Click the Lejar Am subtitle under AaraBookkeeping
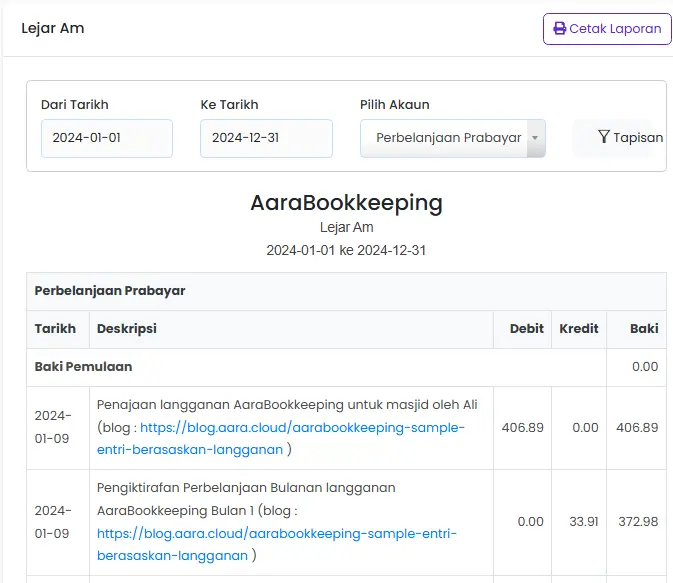Screen dimensions: 673x583 coord(346,227)
